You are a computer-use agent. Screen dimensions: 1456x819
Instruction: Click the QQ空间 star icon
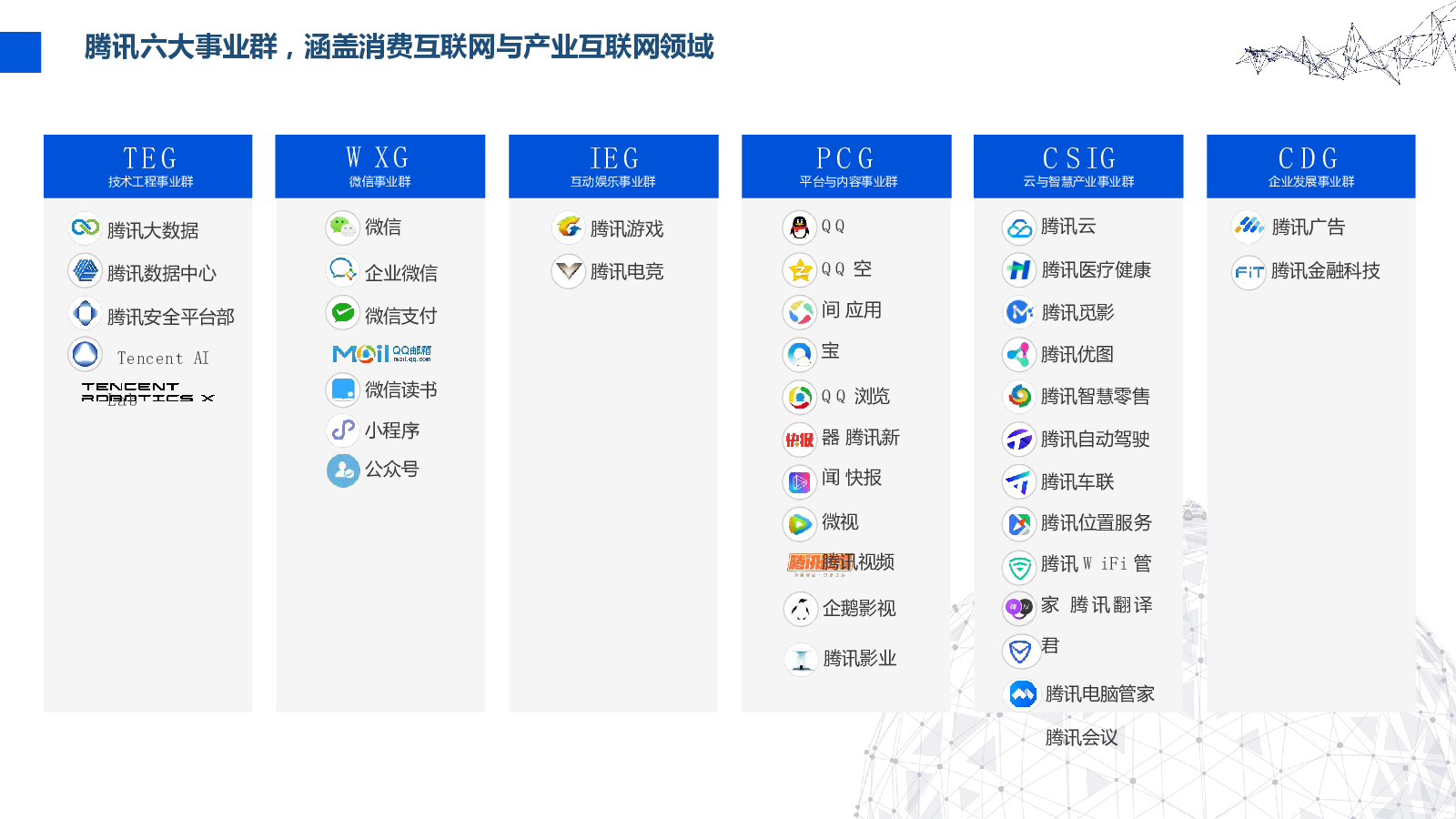coord(800,269)
